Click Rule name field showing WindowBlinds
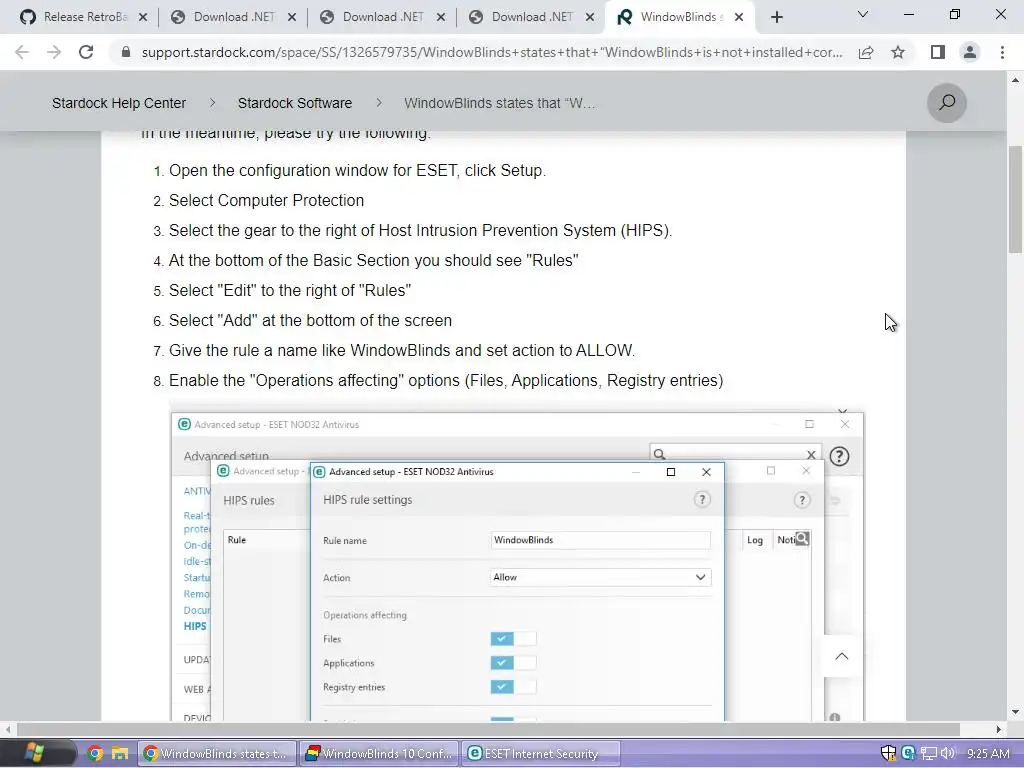 coord(600,540)
